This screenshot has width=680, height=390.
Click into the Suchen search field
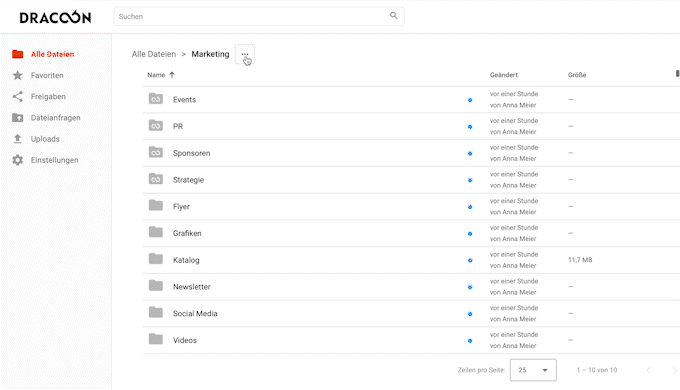tap(252, 16)
